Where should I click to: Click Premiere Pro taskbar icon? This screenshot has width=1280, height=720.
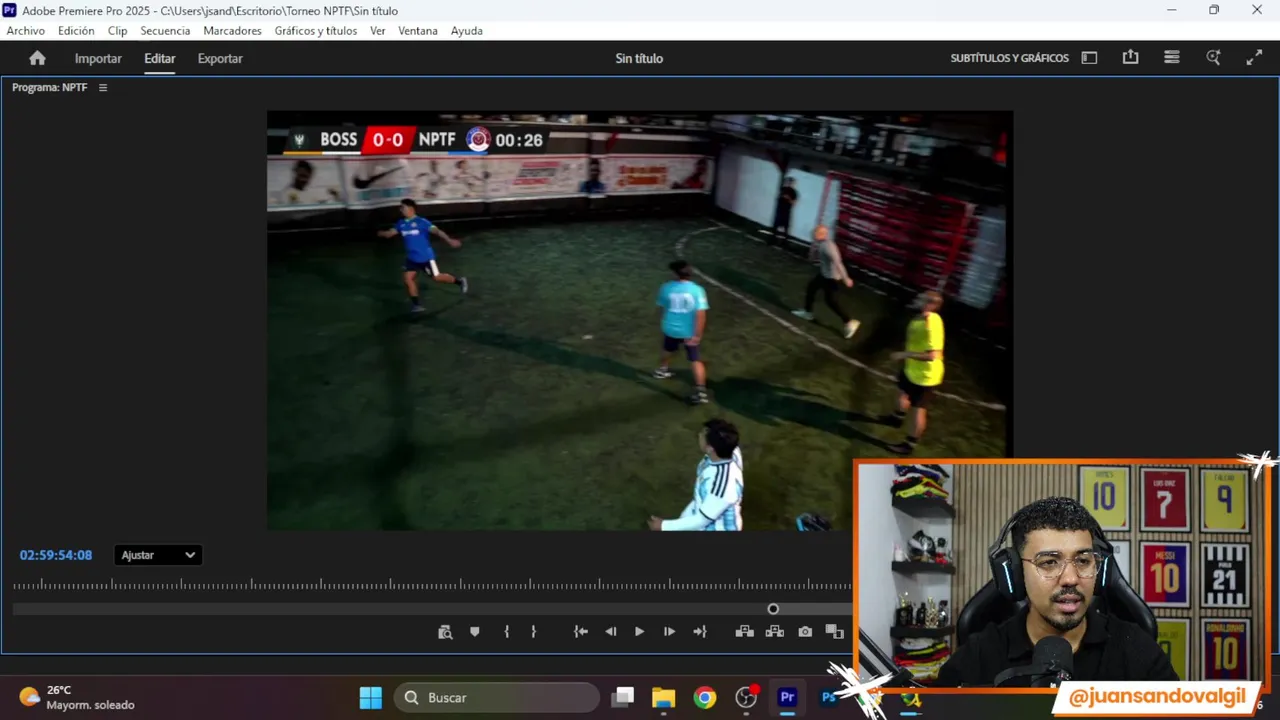(x=787, y=697)
